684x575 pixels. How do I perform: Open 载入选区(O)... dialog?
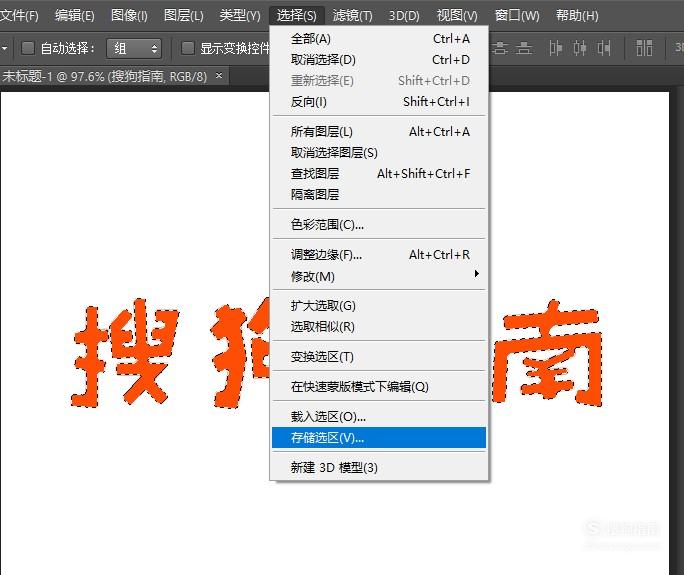point(379,417)
